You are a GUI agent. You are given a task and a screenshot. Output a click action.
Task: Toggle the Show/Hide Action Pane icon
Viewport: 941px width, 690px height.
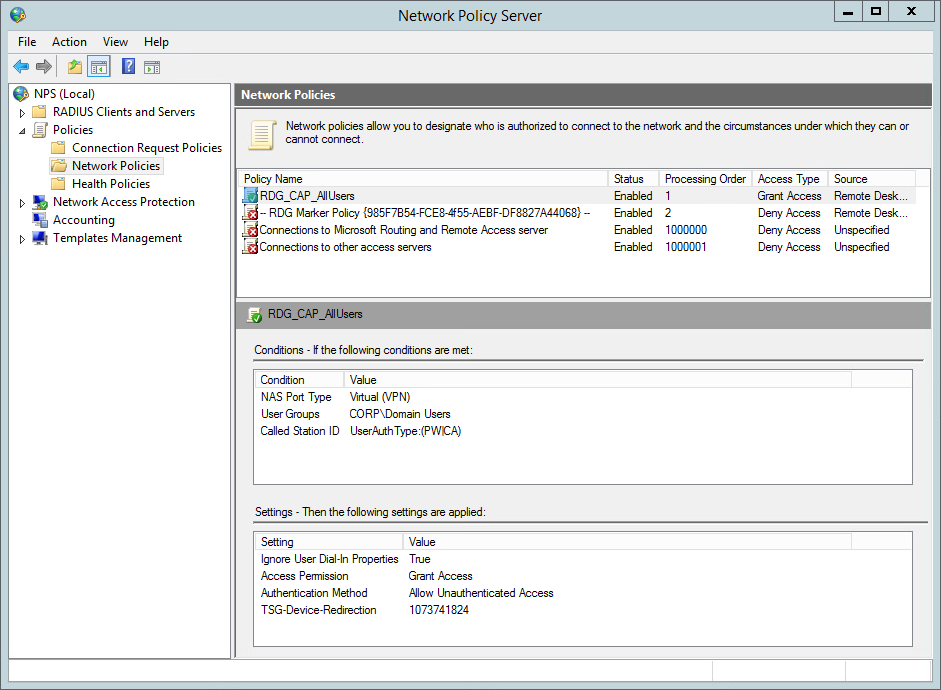click(152, 67)
